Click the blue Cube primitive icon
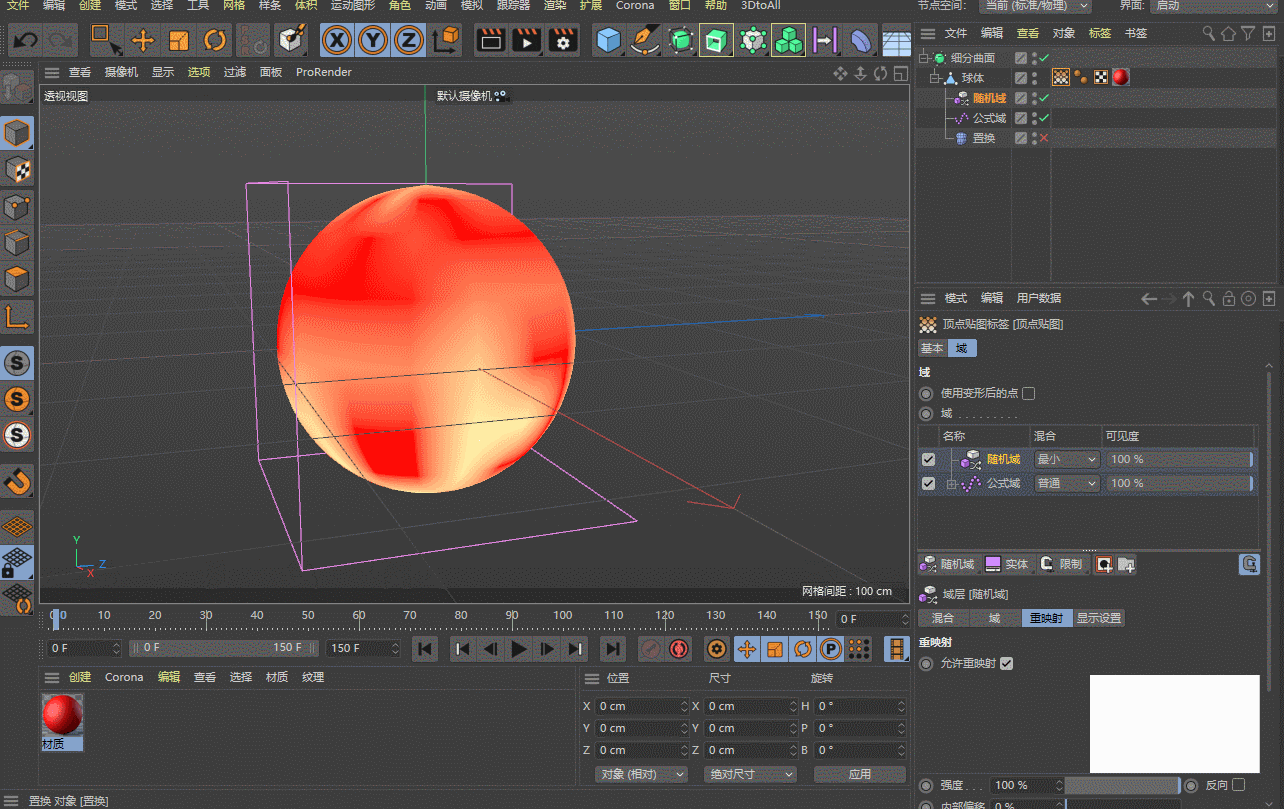This screenshot has height=809, width=1284. tap(608, 41)
